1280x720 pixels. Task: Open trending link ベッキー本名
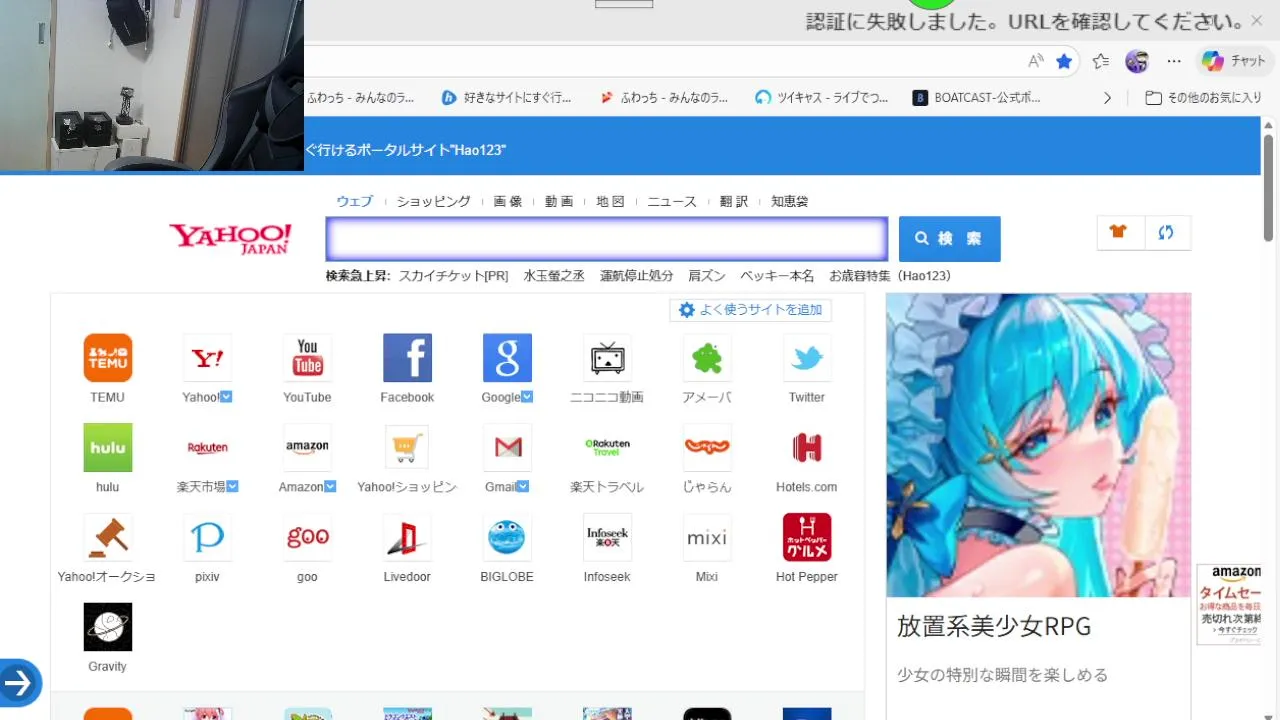[777, 276]
